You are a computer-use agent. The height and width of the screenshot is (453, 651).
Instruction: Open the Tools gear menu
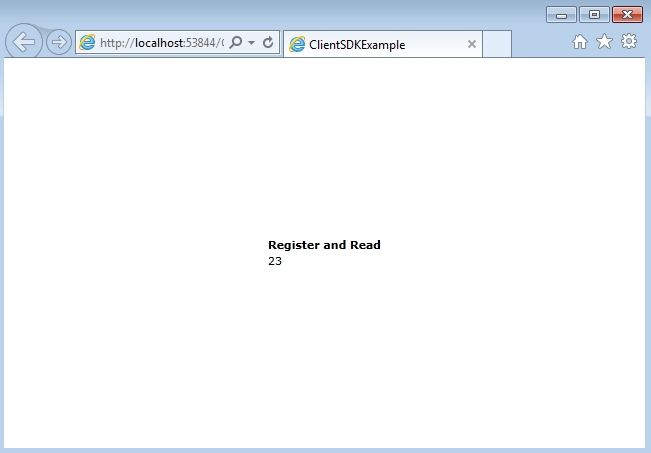629,41
